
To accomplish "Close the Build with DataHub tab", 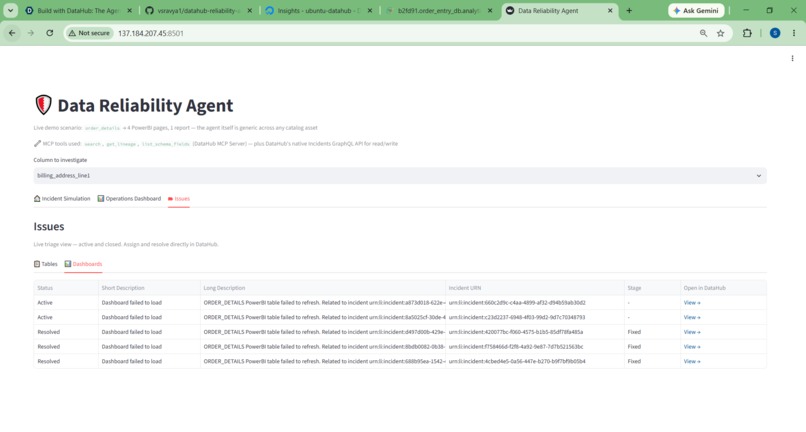I will pos(130,10).
